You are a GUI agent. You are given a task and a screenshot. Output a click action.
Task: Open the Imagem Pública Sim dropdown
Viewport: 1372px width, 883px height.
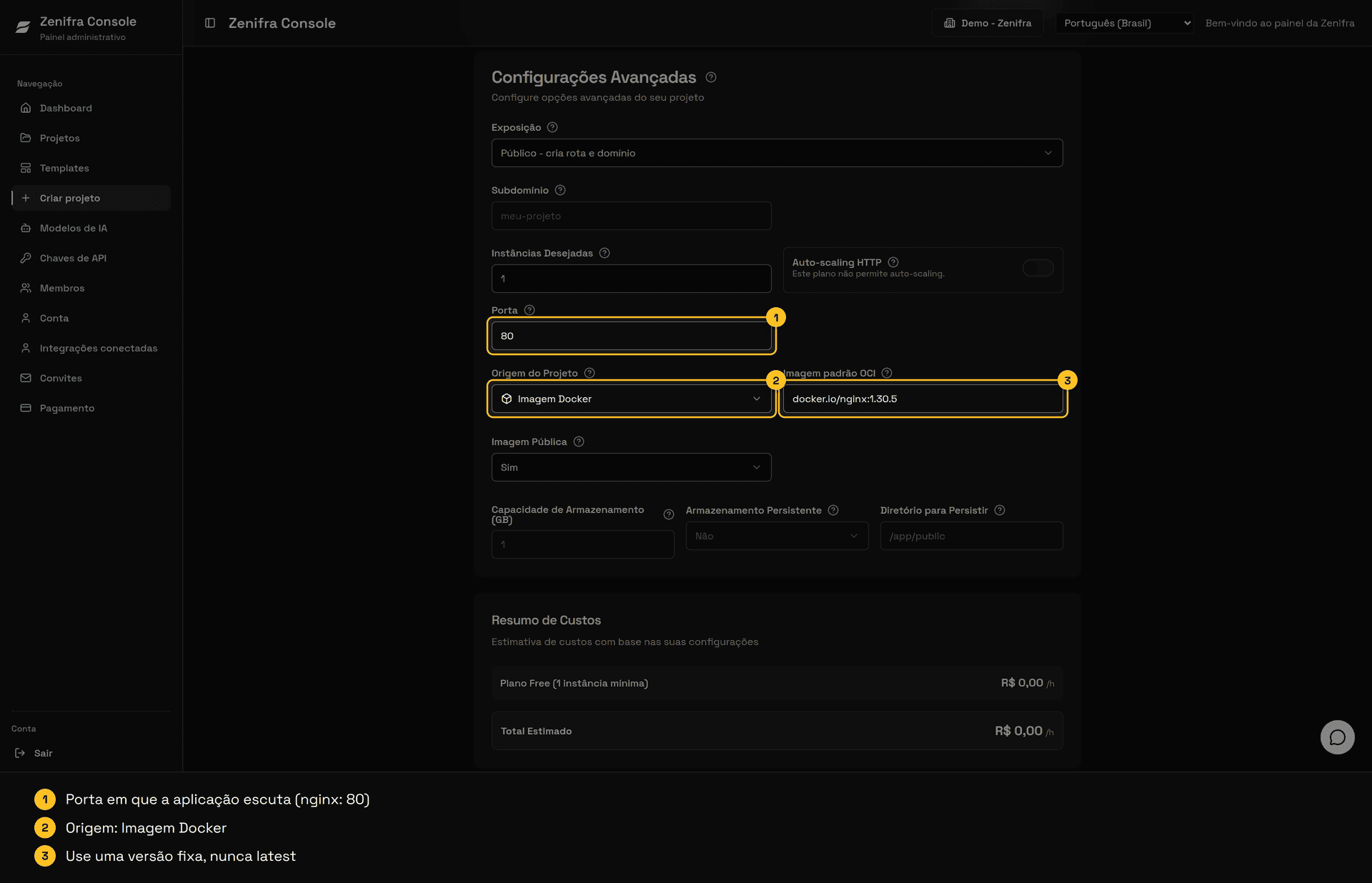pyautogui.click(x=631, y=467)
